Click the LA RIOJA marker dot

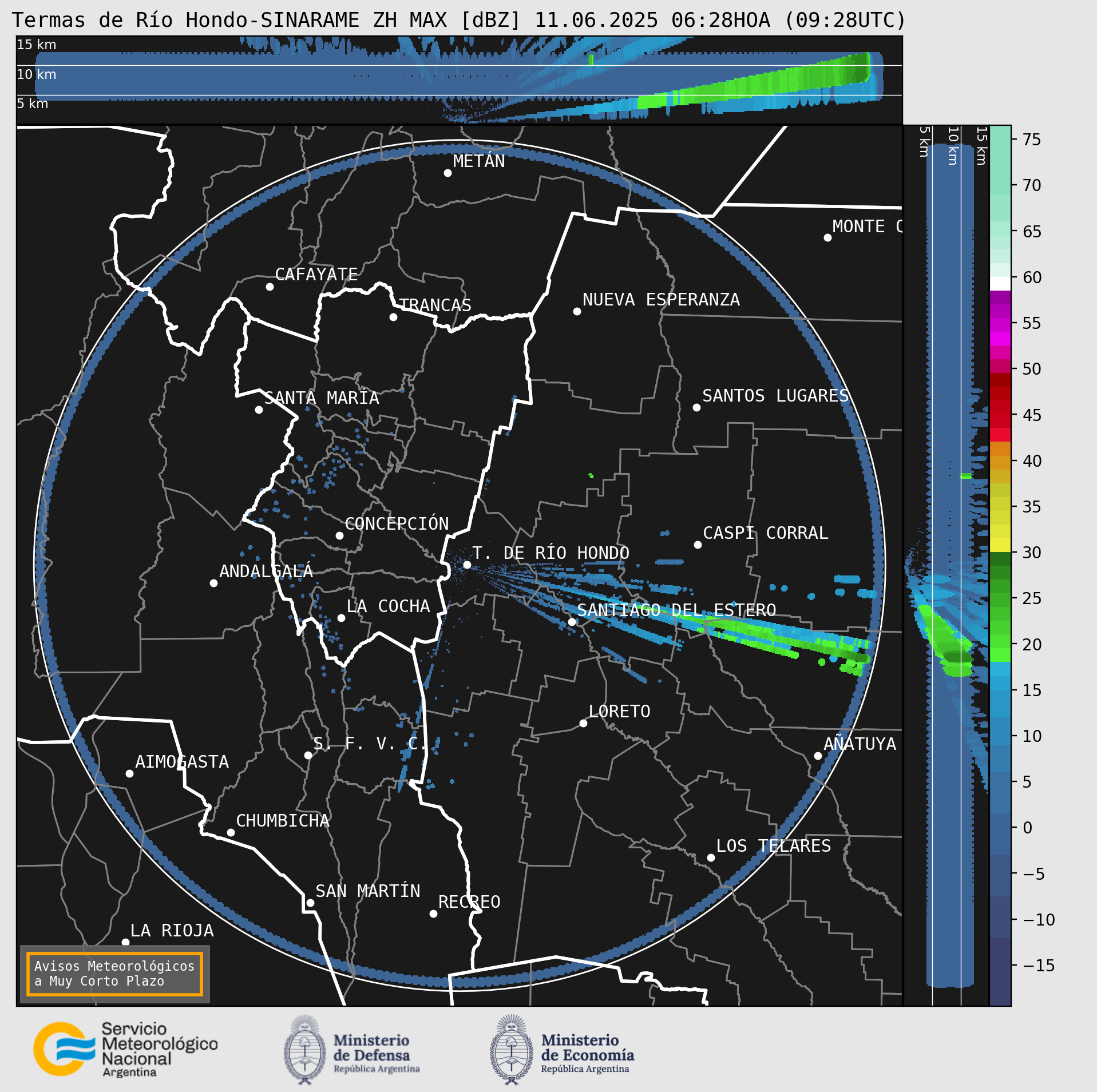click(x=125, y=942)
